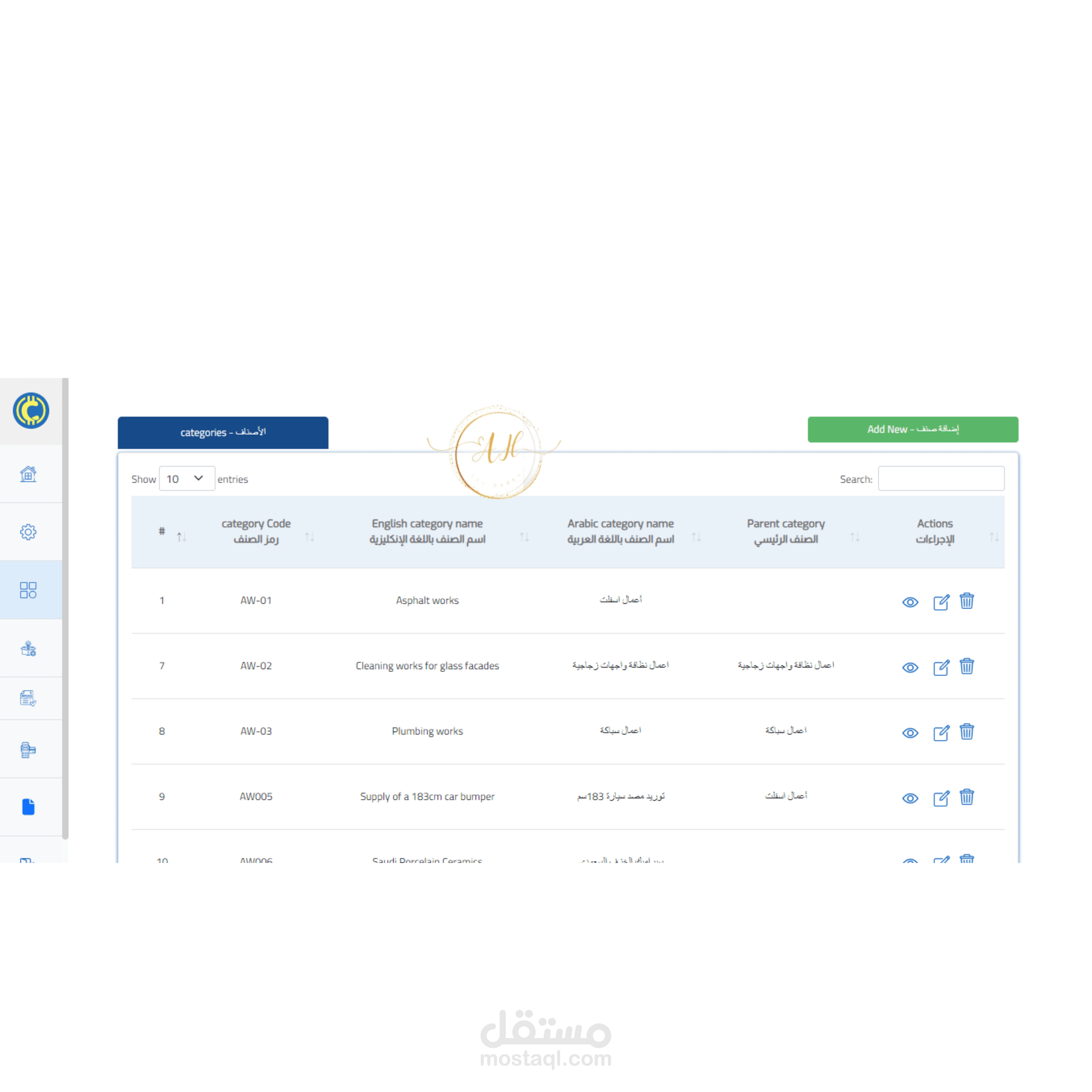This screenshot has width=1092, height=1092.
Task: Select the categories grid sidebar icon
Action: pyautogui.click(x=28, y=590)
